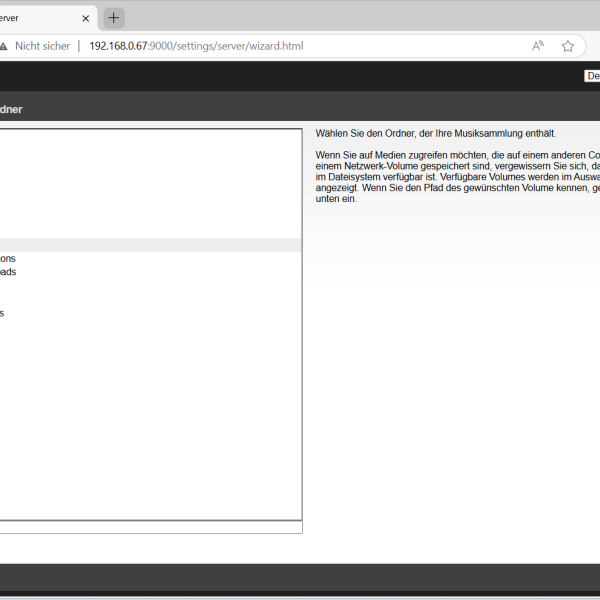
Task: Select the folder entry ending in "s"
Action: pos(2,313)
